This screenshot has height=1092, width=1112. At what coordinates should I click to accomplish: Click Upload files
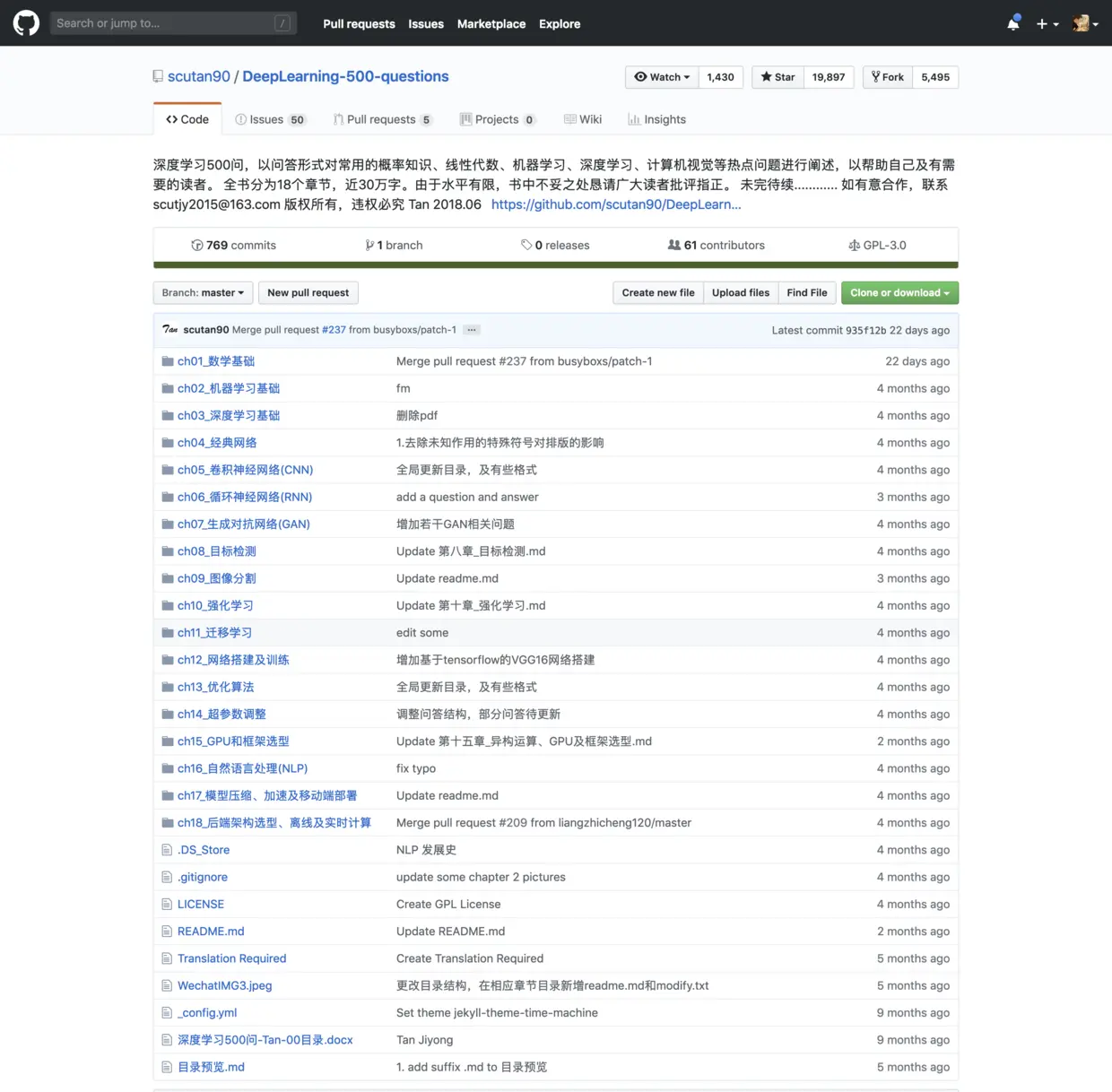pyautogui.click(x=741, y=293)
